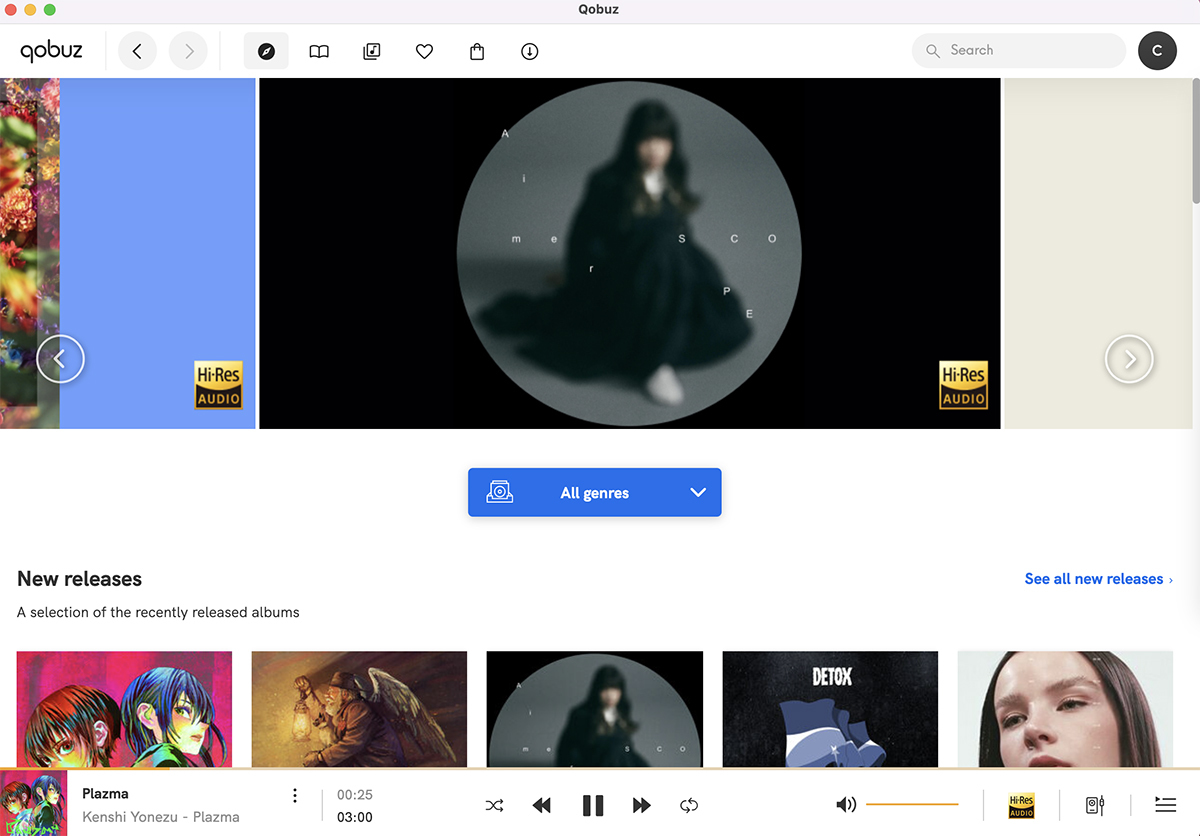Image resolution: width=1200 pixels, height=836 pixels.
Task: Go back with the left arrow button
Action: point(137,51)
